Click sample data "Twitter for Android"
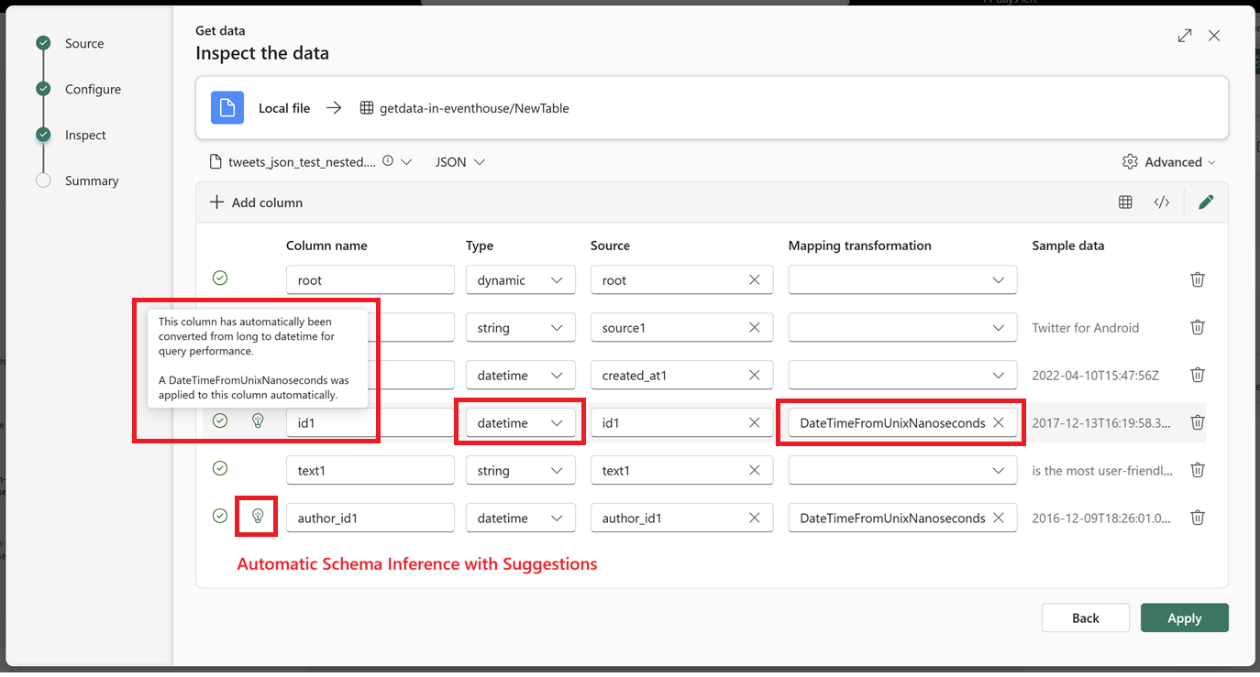 tap(1085, 327)
